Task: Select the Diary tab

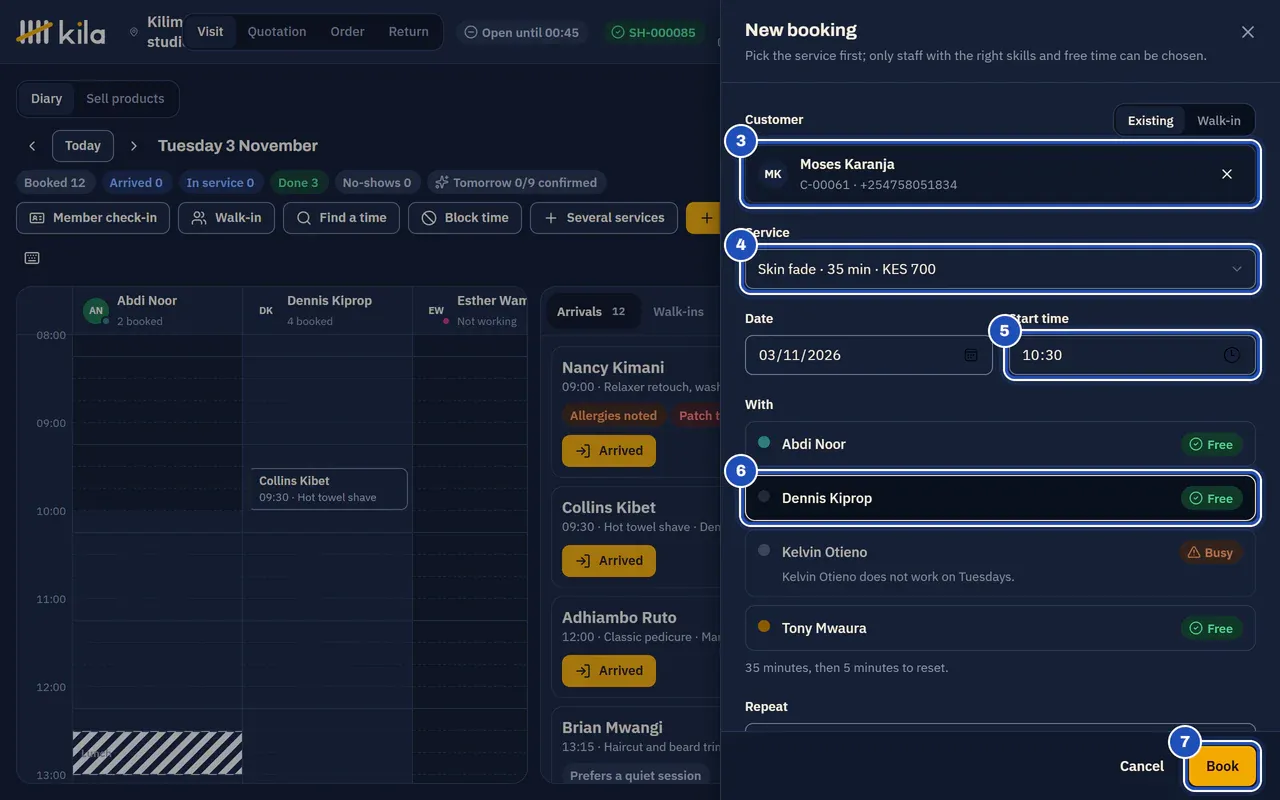Action: point(46,99)
